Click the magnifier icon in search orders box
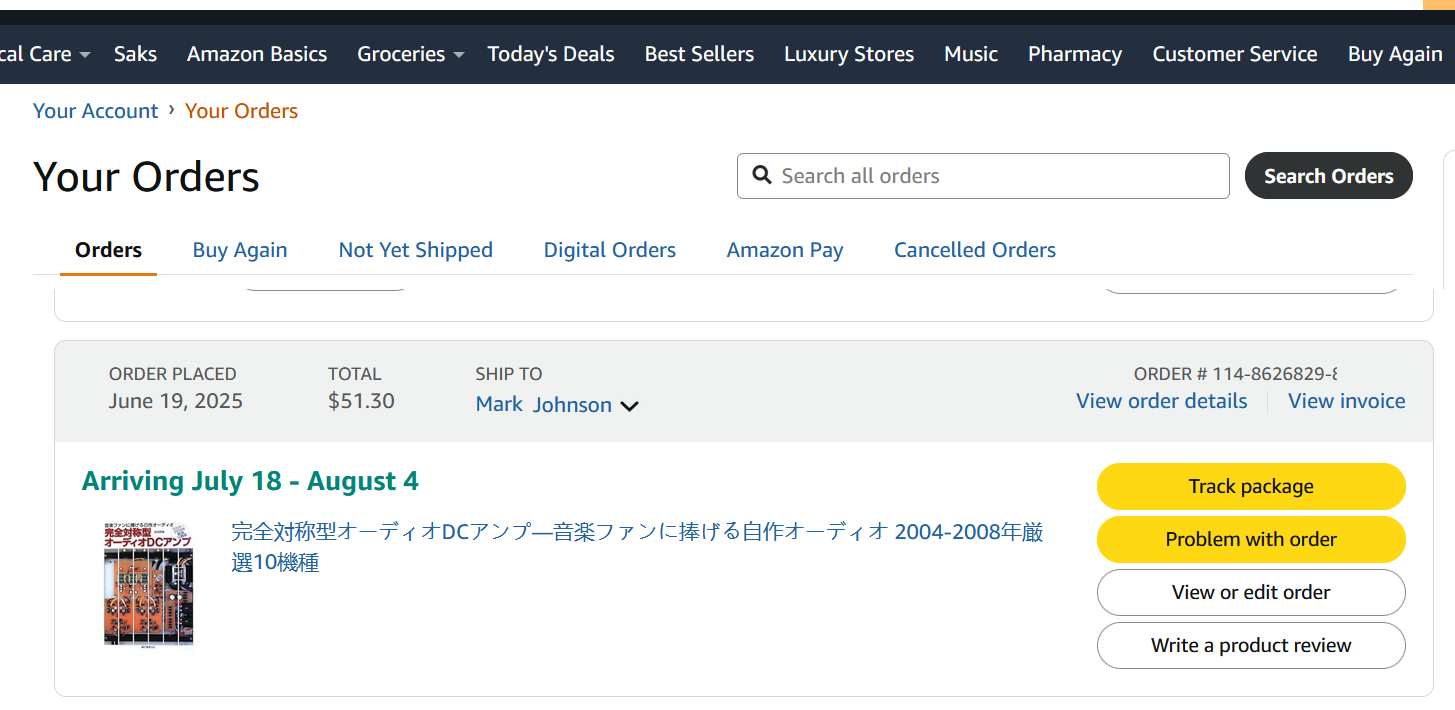The width and height of the screenshot is (1455, 710). [762, 175]
